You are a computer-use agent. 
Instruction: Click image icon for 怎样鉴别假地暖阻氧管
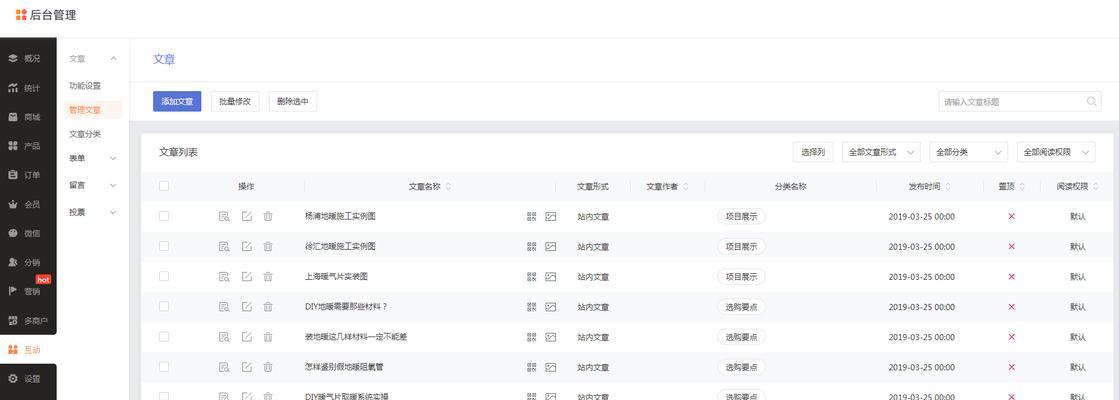(550, 367)
